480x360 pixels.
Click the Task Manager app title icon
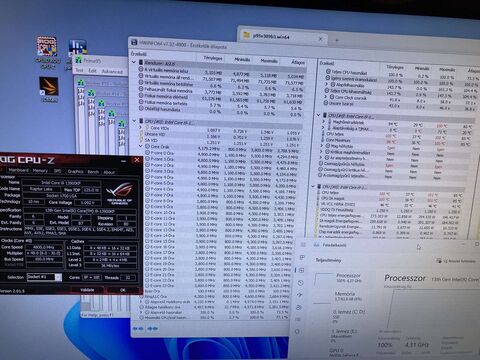pyautogui.click(x=316, y=245)
